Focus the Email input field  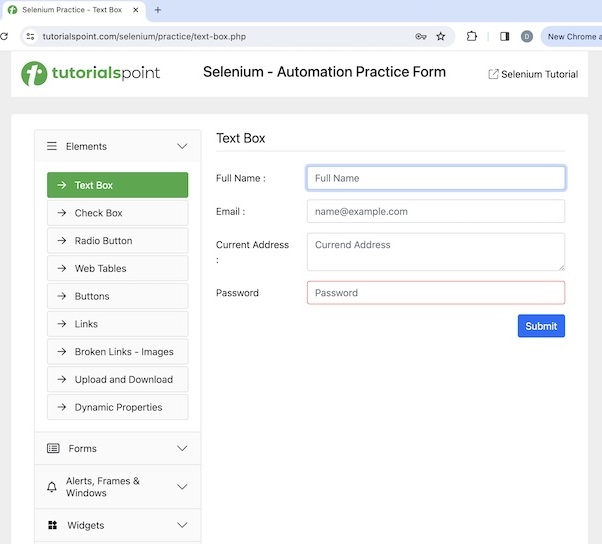(x=435, y=212)
